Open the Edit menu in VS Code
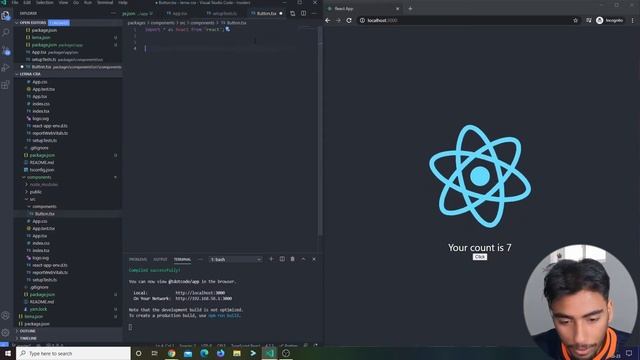Image resolution: width=640 pixels, height=360 pixels. click(x=27, y=2)
